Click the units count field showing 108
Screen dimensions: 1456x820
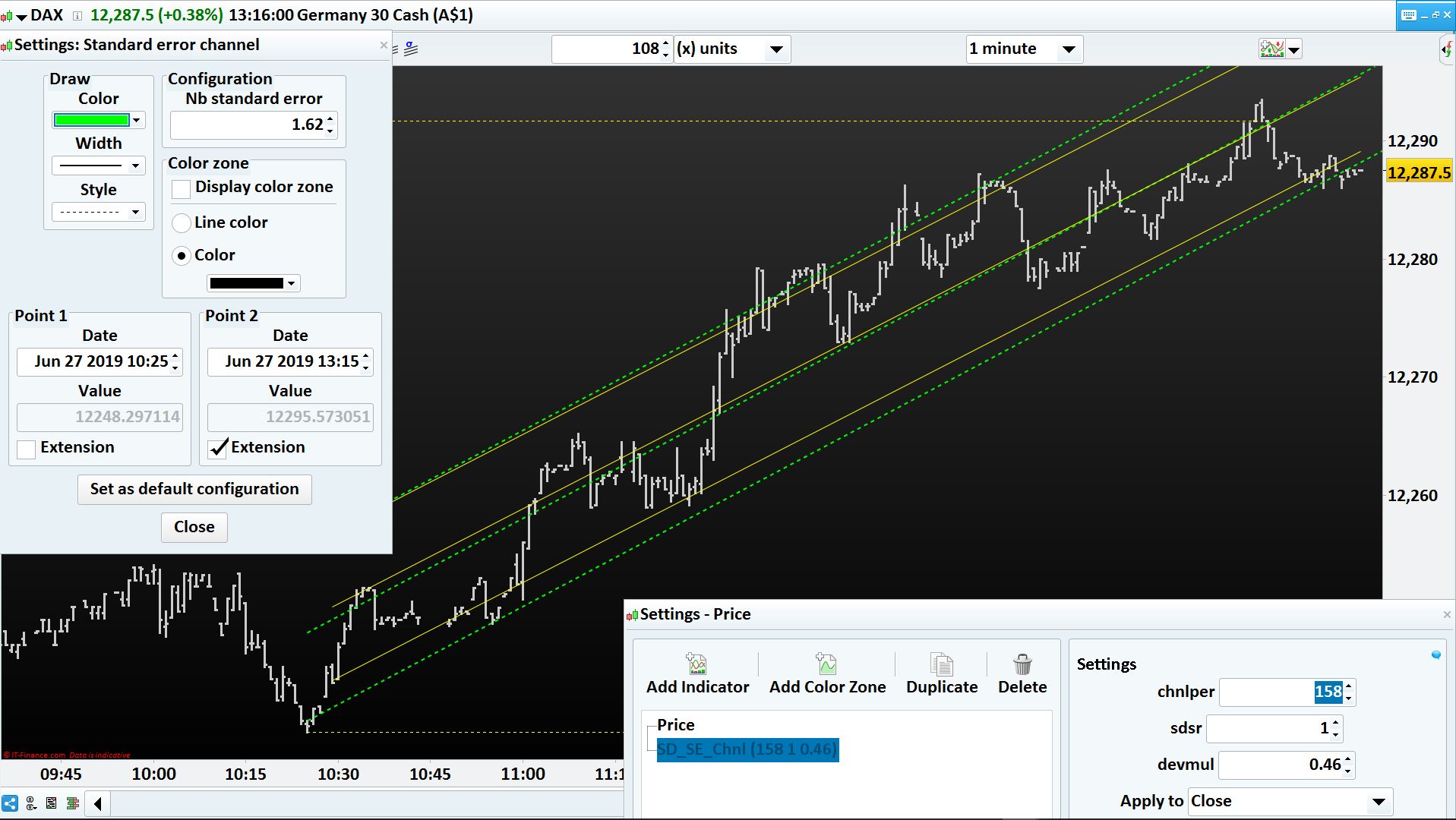607,49
